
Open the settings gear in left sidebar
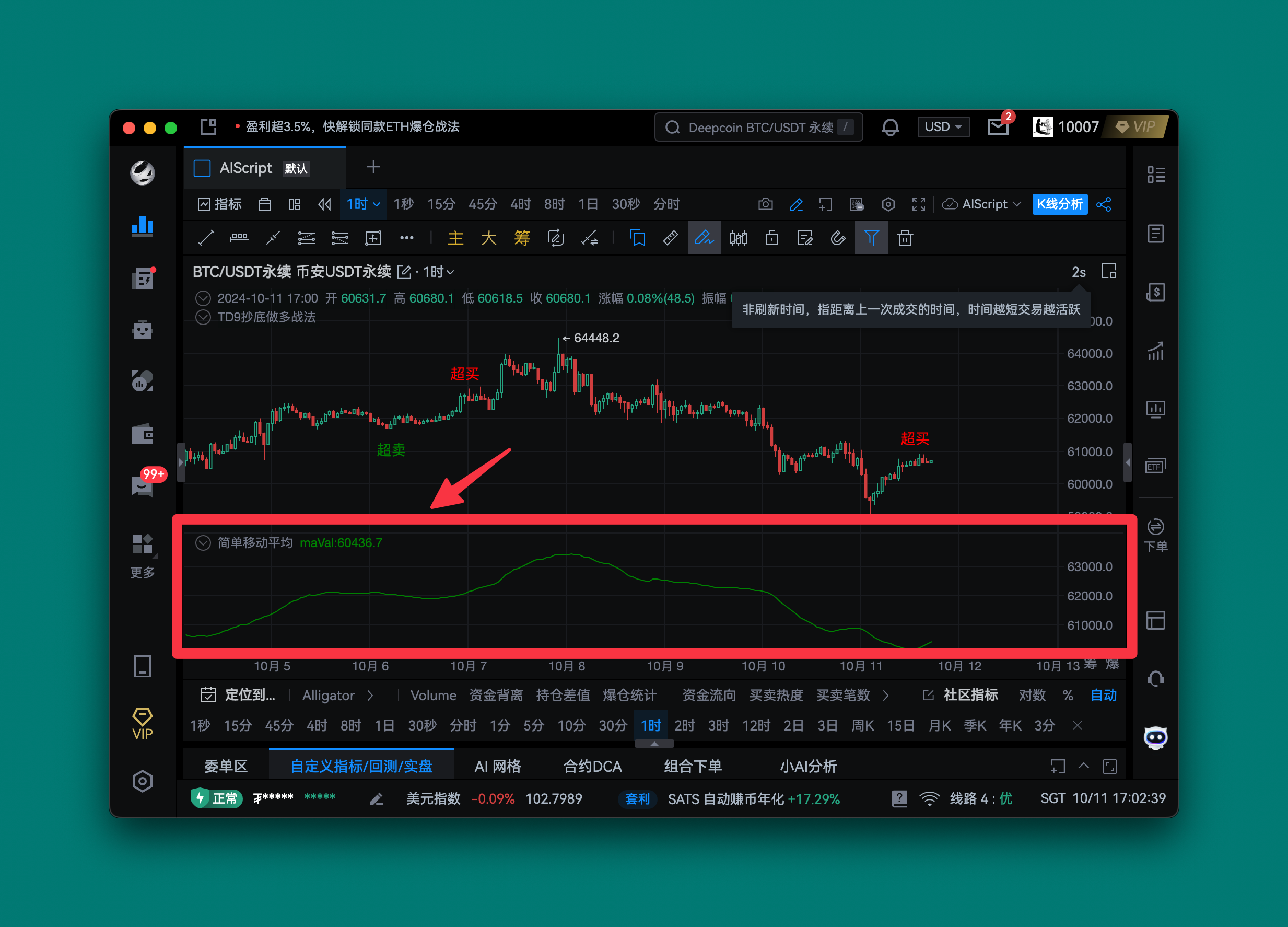142,781
